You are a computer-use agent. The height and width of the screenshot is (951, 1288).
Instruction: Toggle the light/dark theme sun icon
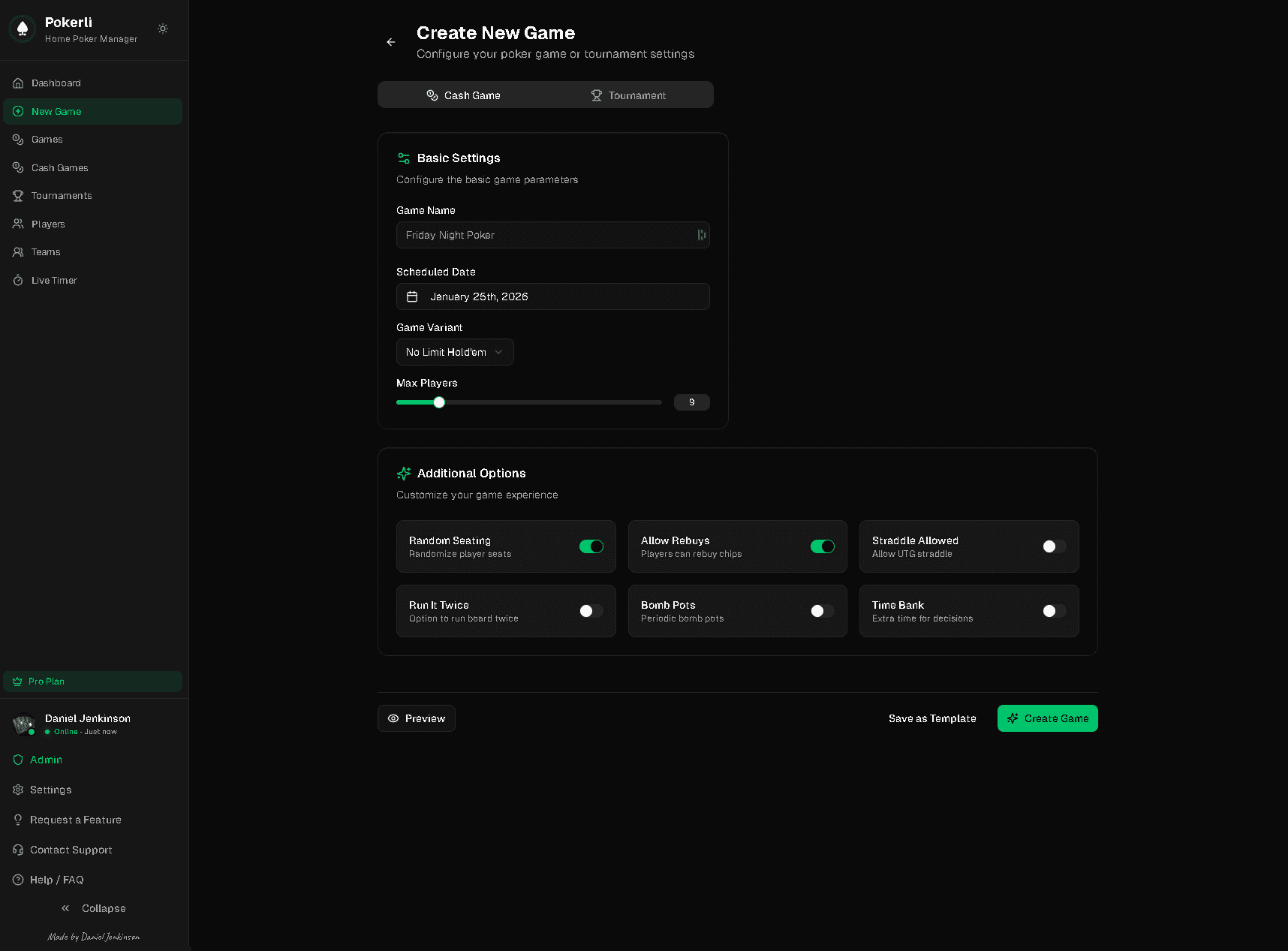coord(163,29)
